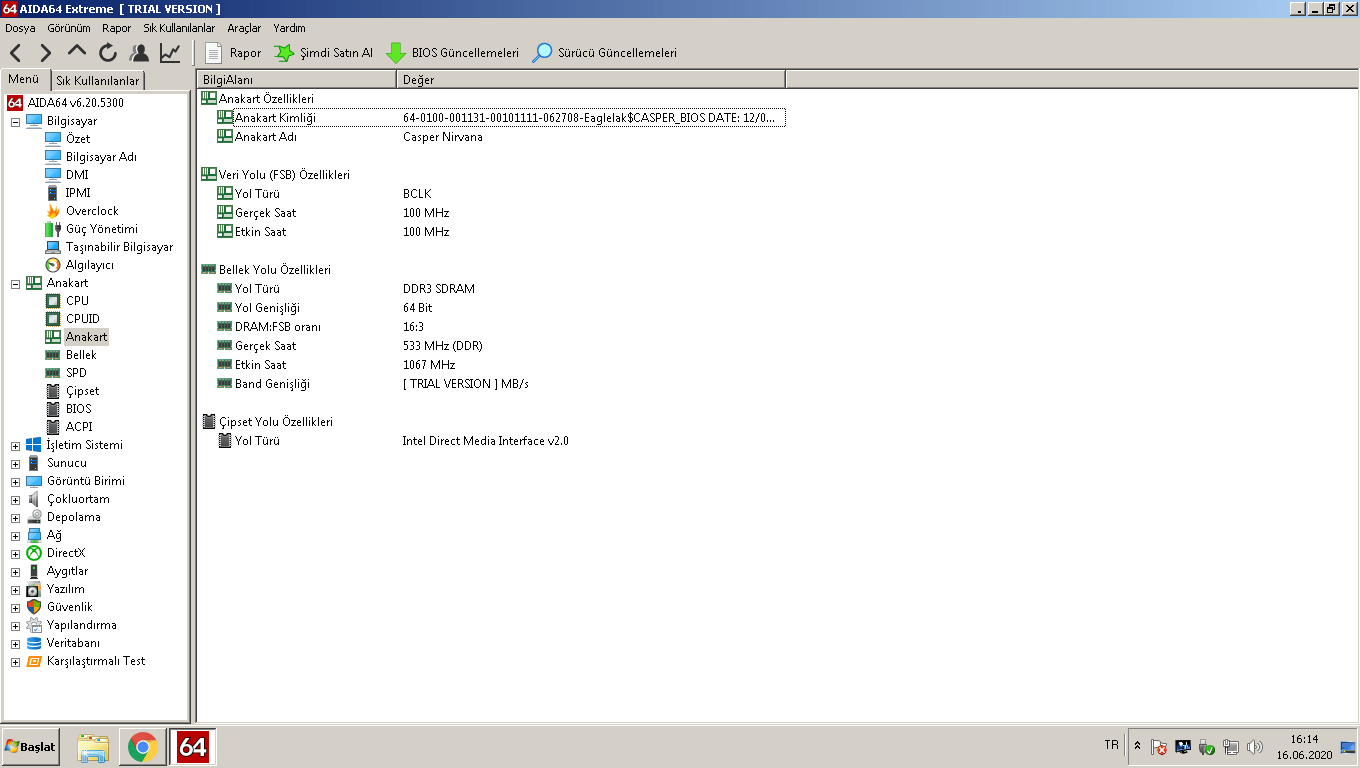Click the Güvenlik shield icon
The height and width of the screenshot is (768, 1360).
tap(34, 607)
